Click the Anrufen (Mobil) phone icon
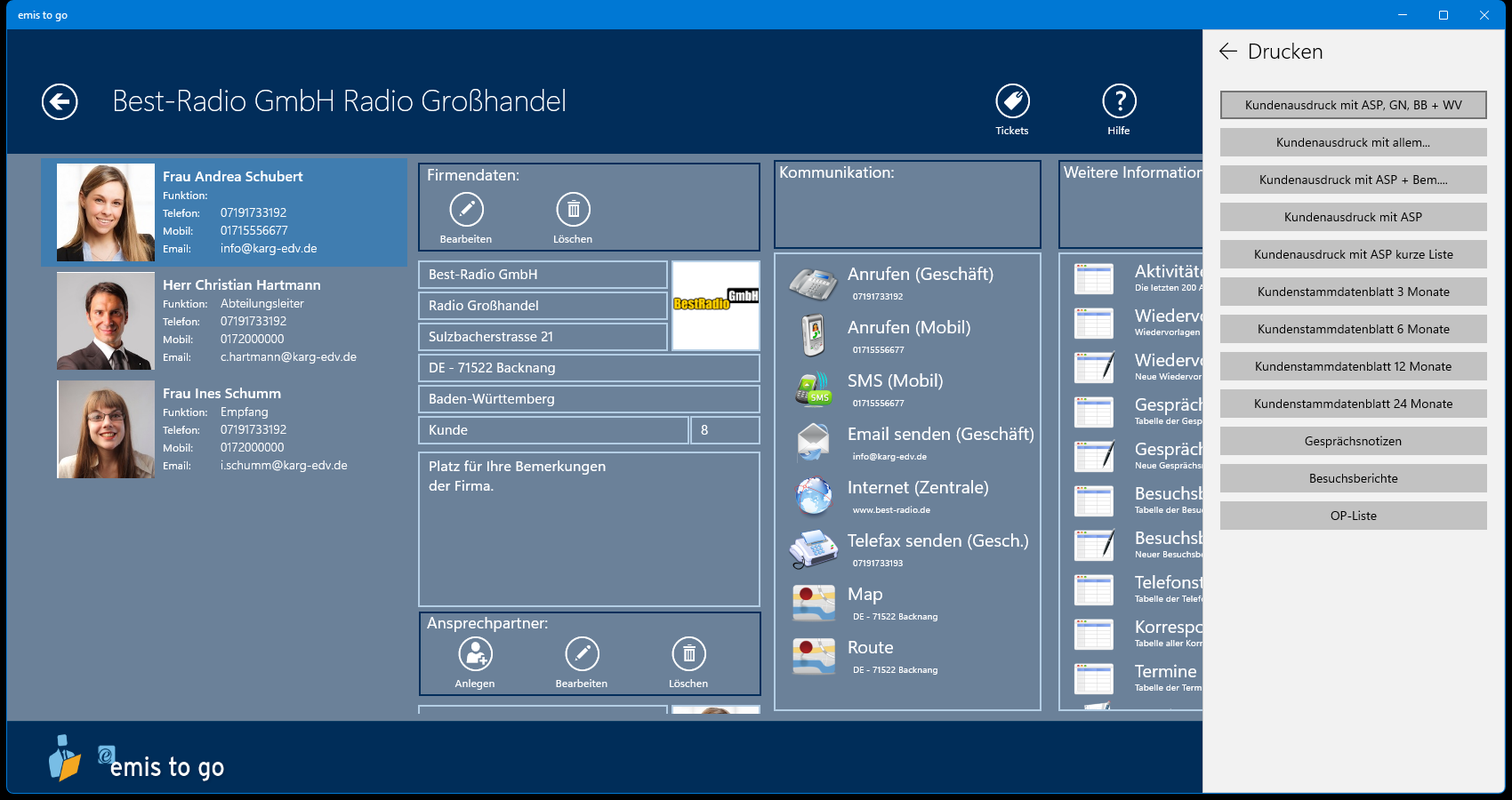 click(x=813, y=336)
